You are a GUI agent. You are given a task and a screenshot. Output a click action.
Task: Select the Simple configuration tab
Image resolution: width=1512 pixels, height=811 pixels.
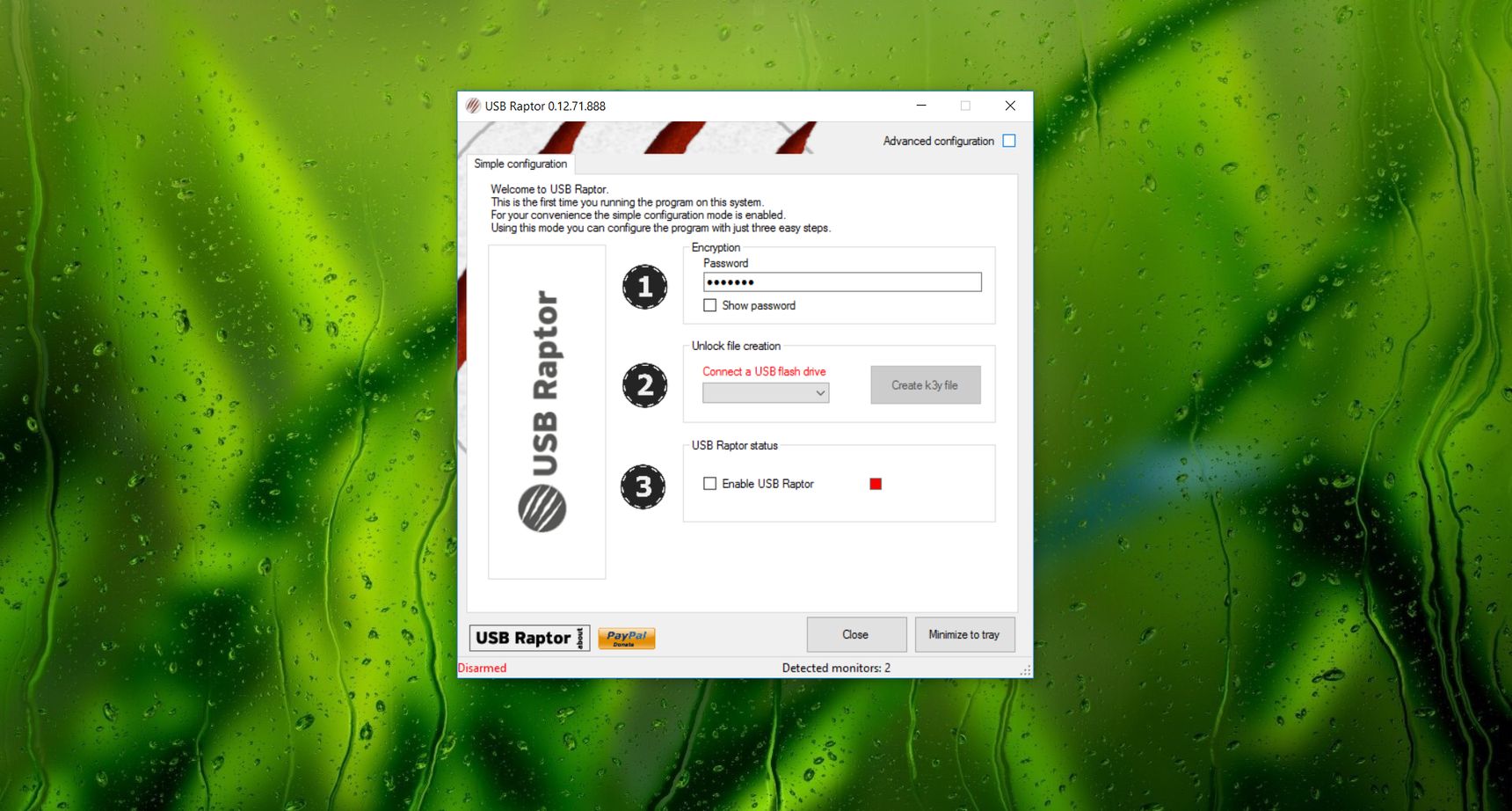[520, 164]
